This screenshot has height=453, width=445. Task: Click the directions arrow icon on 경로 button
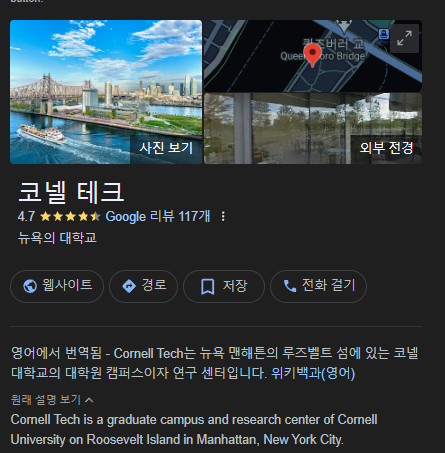pos(129,286)
